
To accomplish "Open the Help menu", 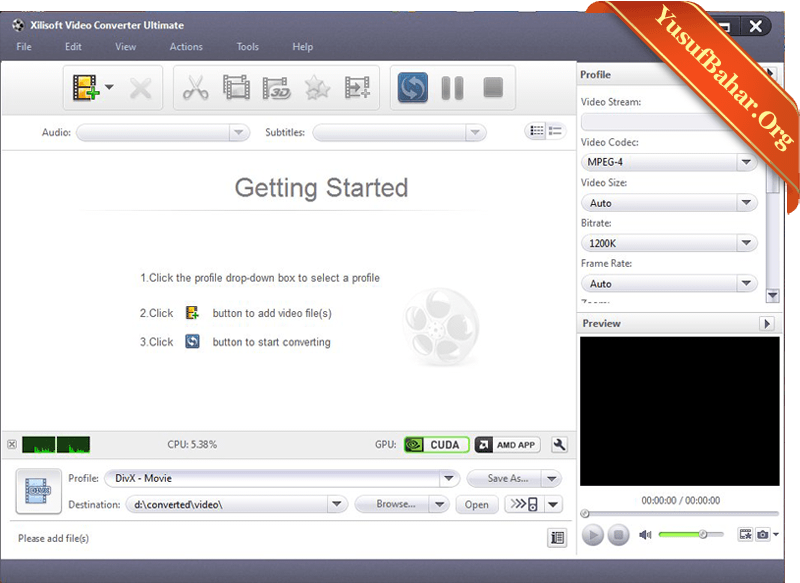I will [x=303, y=46].
